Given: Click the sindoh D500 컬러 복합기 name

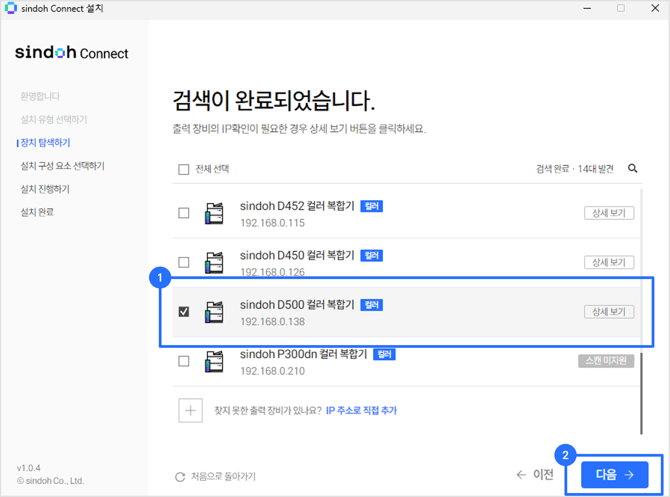Looking at the screenshot, I should pyautogui.click(x=297, y=305).
